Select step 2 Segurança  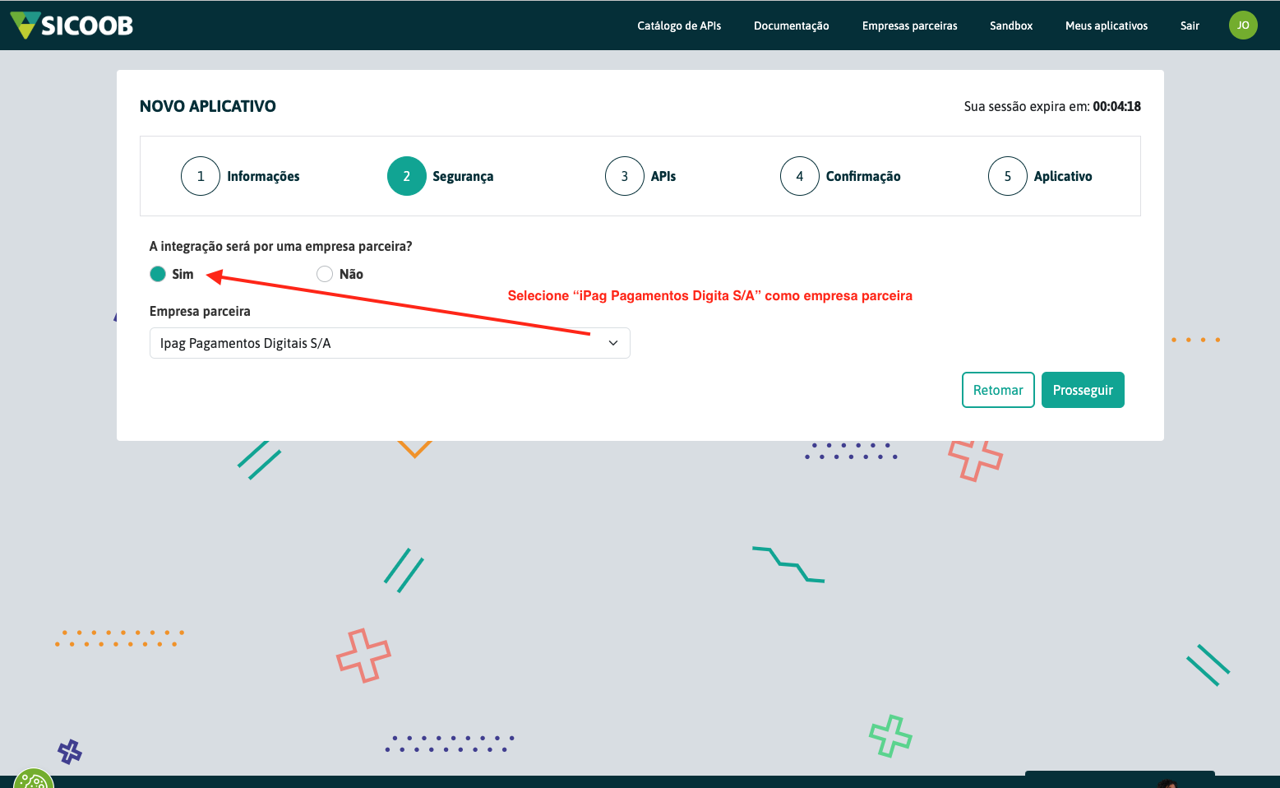click(440, 176)
